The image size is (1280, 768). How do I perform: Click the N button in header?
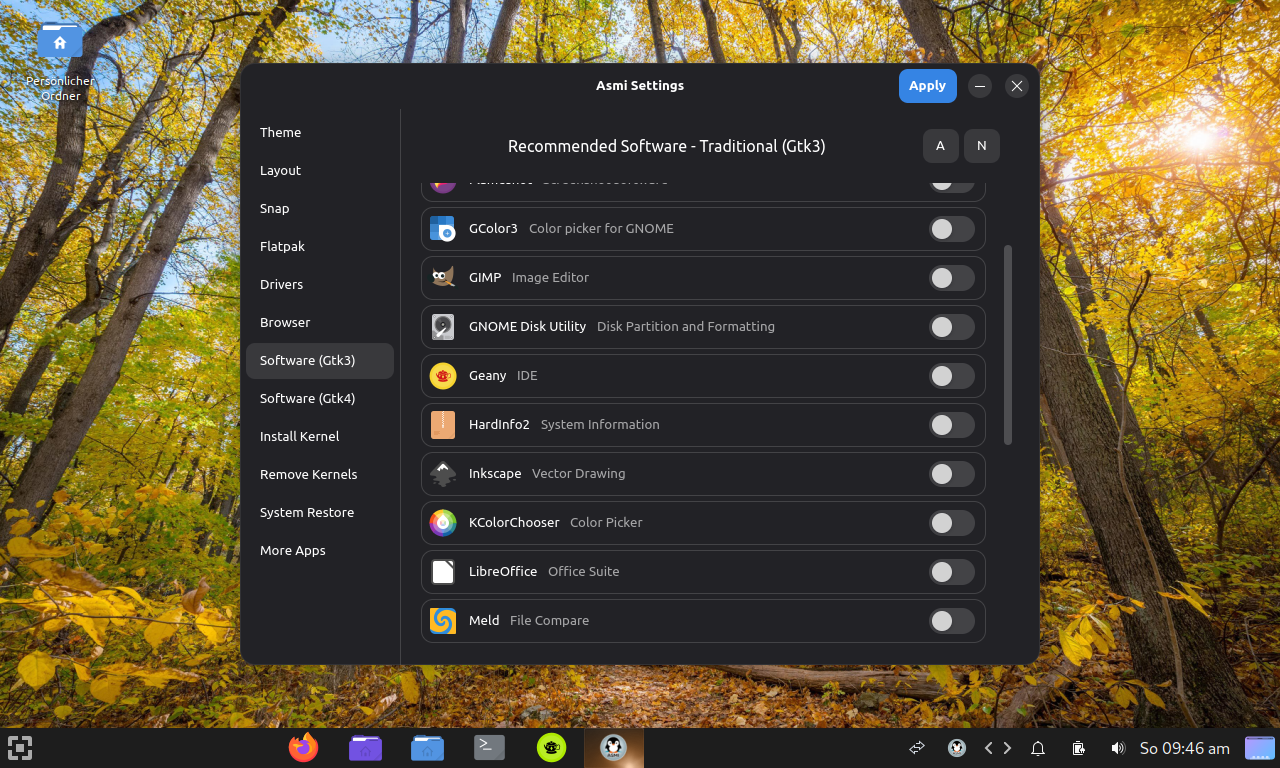(981, 145)
